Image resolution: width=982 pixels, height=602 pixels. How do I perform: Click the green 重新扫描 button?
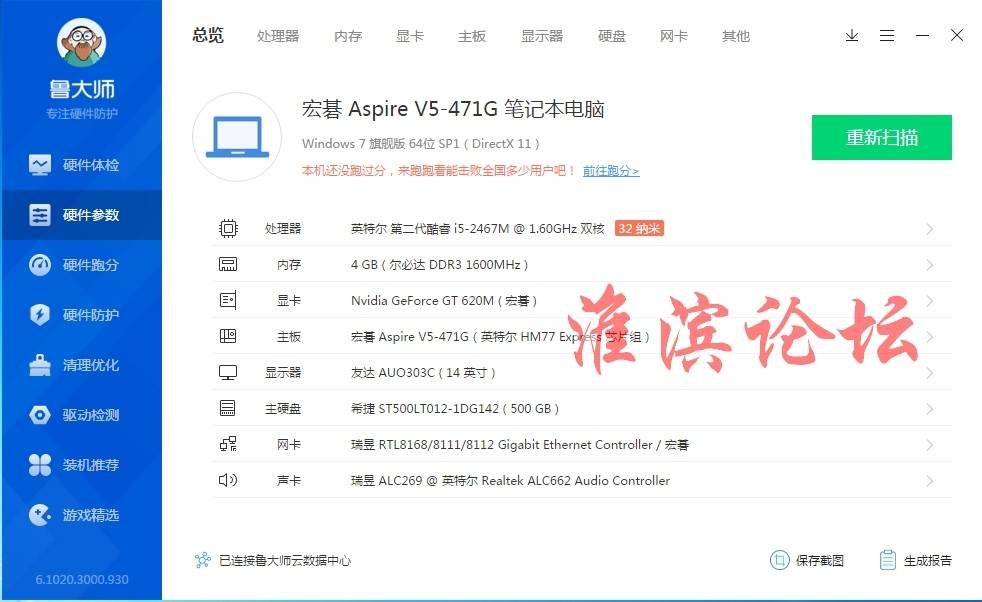(882, 137)
